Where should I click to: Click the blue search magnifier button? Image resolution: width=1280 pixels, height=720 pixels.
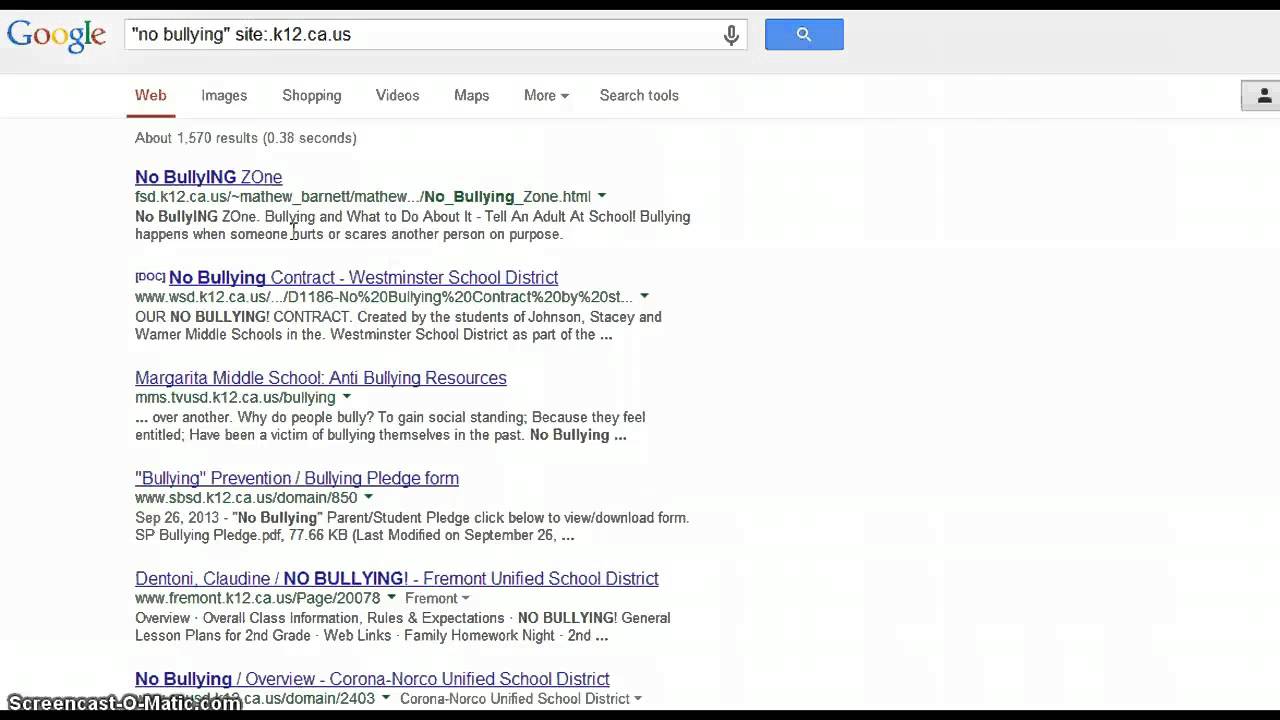[804, 34]
